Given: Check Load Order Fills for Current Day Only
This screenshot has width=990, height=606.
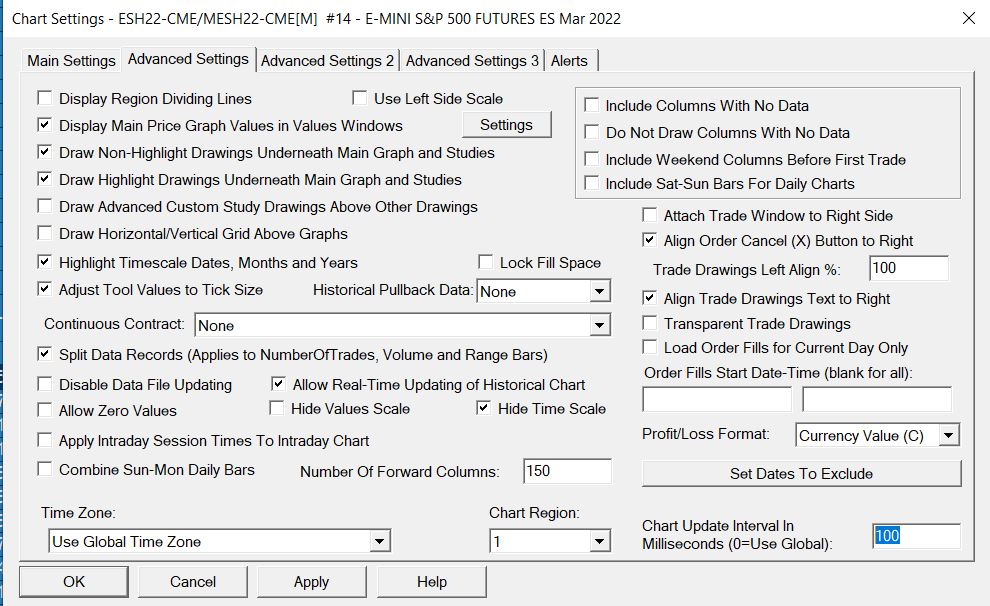Looking at the screenshot, I should click(x=650, y=347).
